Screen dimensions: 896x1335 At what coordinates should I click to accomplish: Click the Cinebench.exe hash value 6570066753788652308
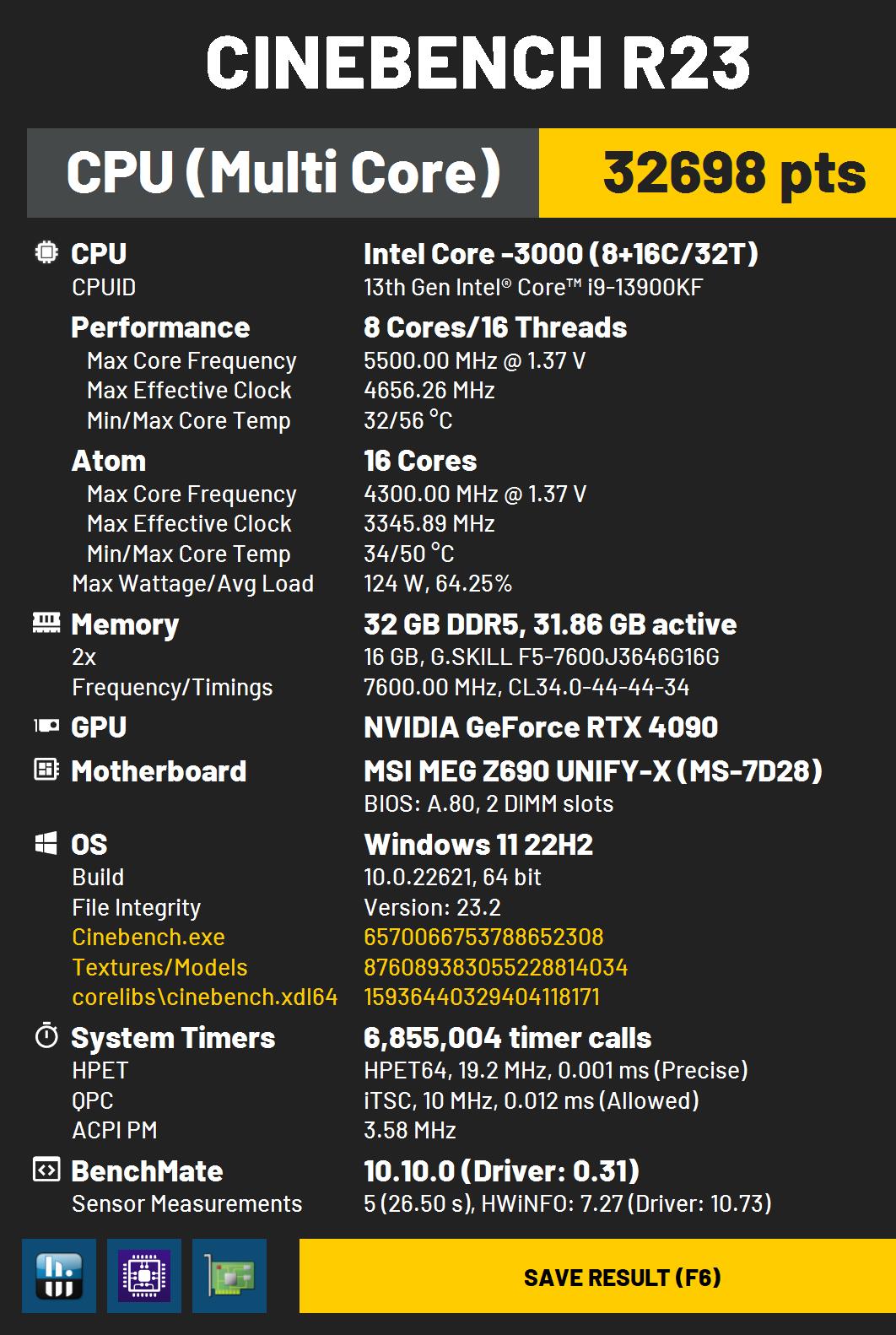coord(483,937)
